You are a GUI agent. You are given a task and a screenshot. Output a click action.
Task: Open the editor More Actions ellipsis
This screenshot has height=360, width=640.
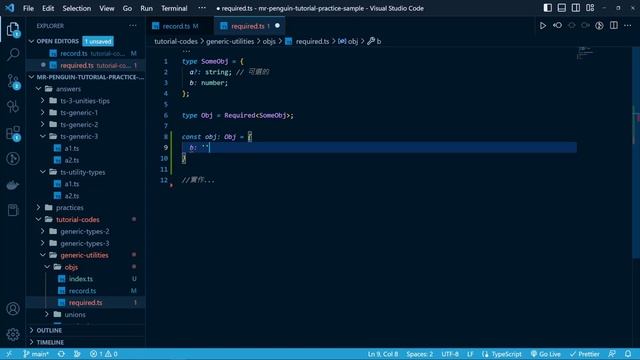pos(627,26)
